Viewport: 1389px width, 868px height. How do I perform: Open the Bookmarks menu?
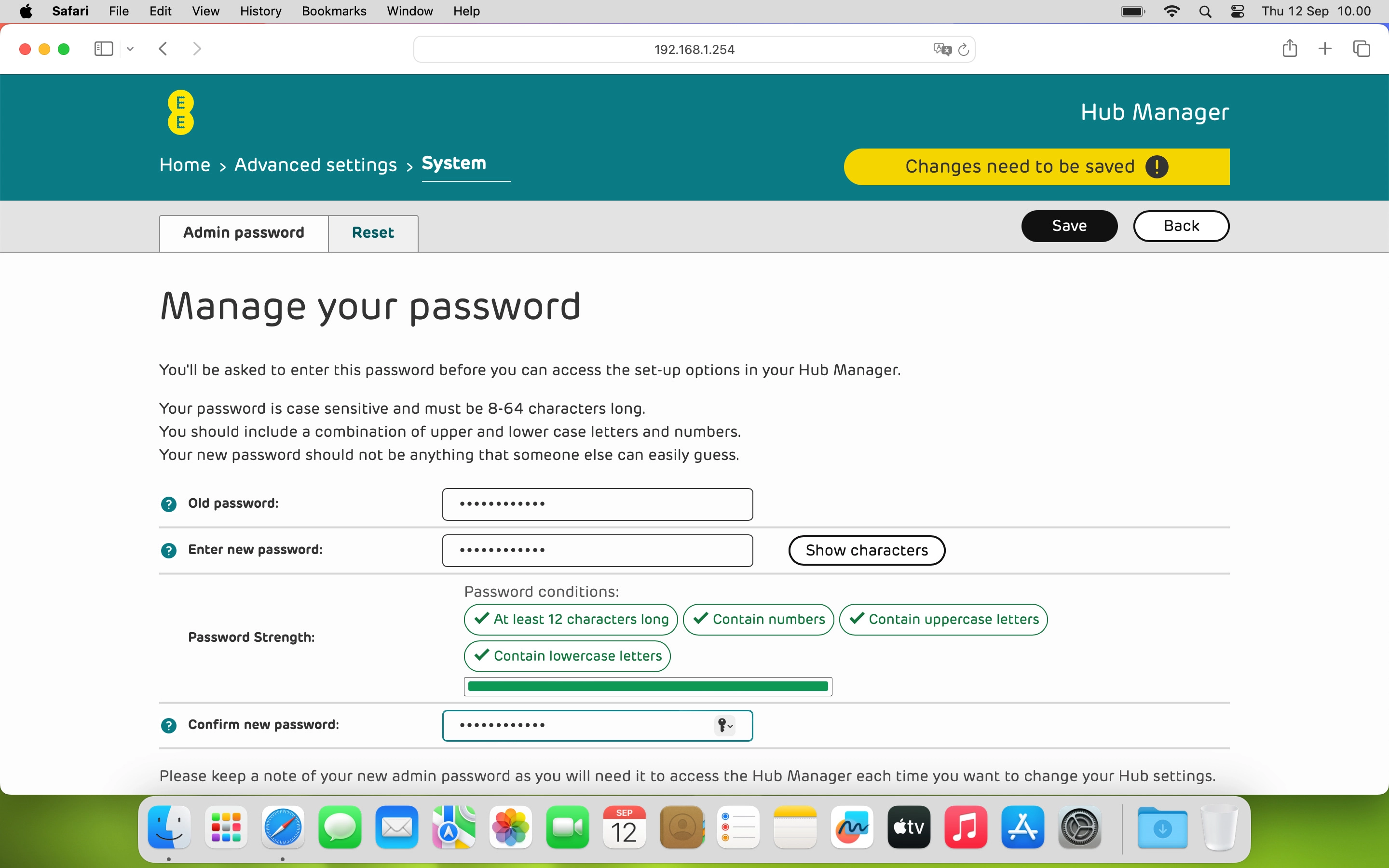tap(333, 11)
